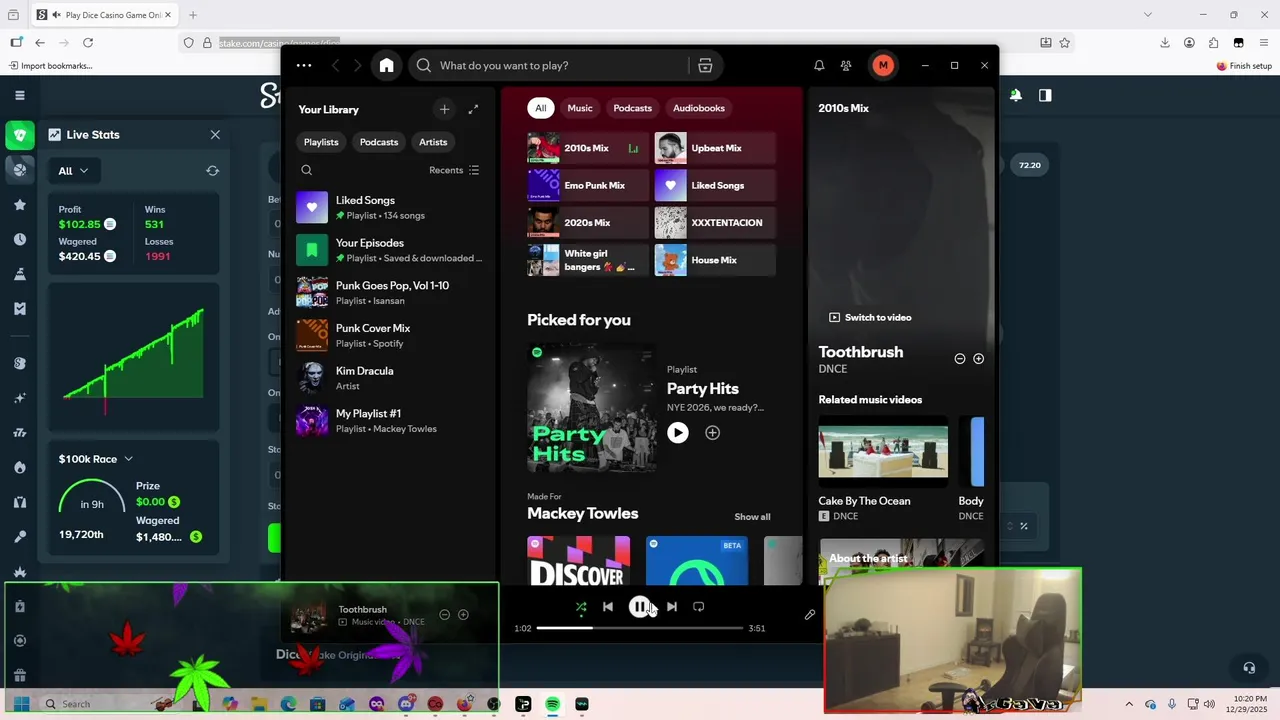The width and height of the screenshot is (1280, 720).
Task: Hide Toothbrush from this mix in side panel
Action: pos(960,358)
